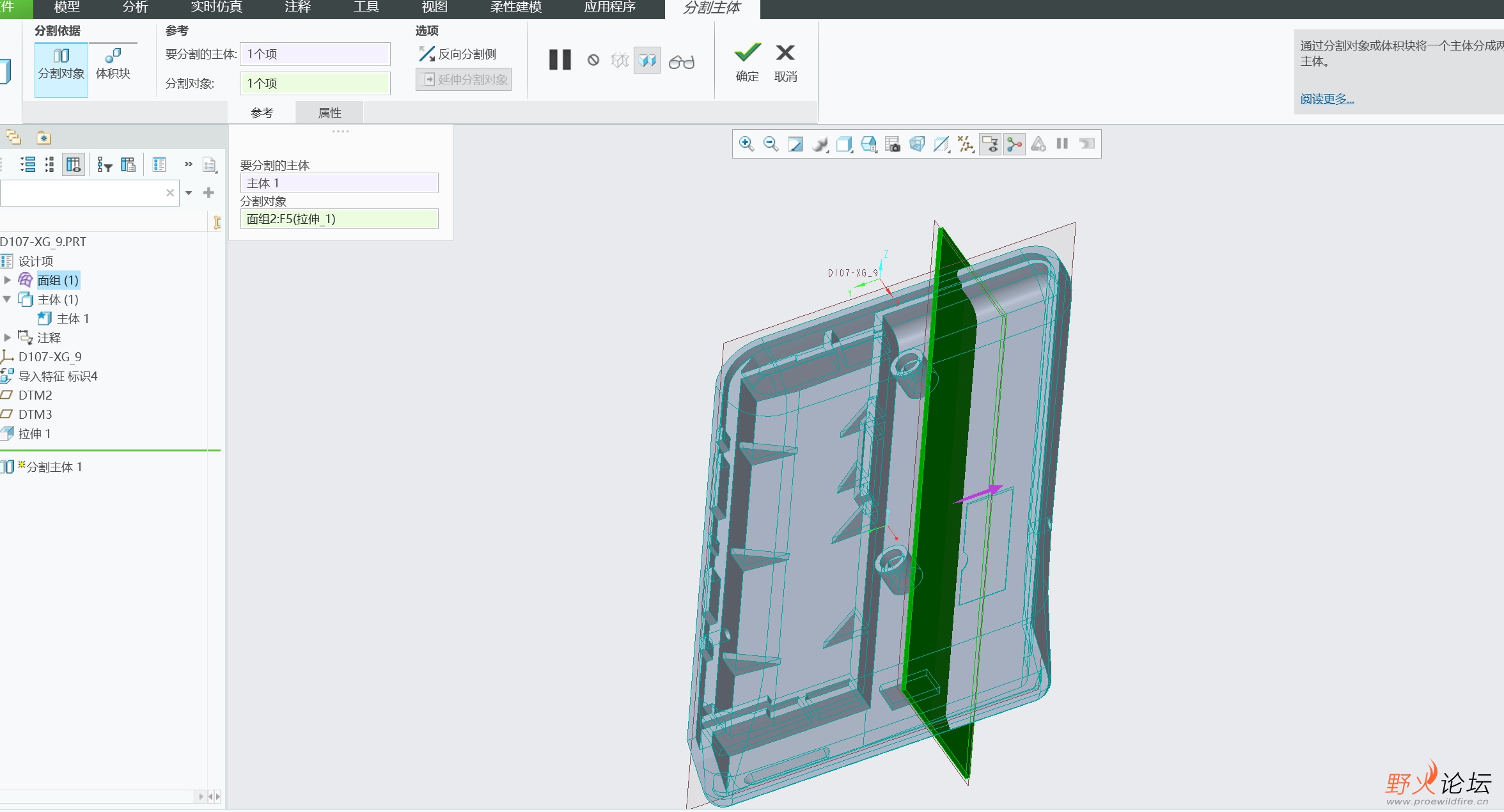Open the rendering options icon
Viewport: 1504px width, 812px height.
click(x=820, y=144)
